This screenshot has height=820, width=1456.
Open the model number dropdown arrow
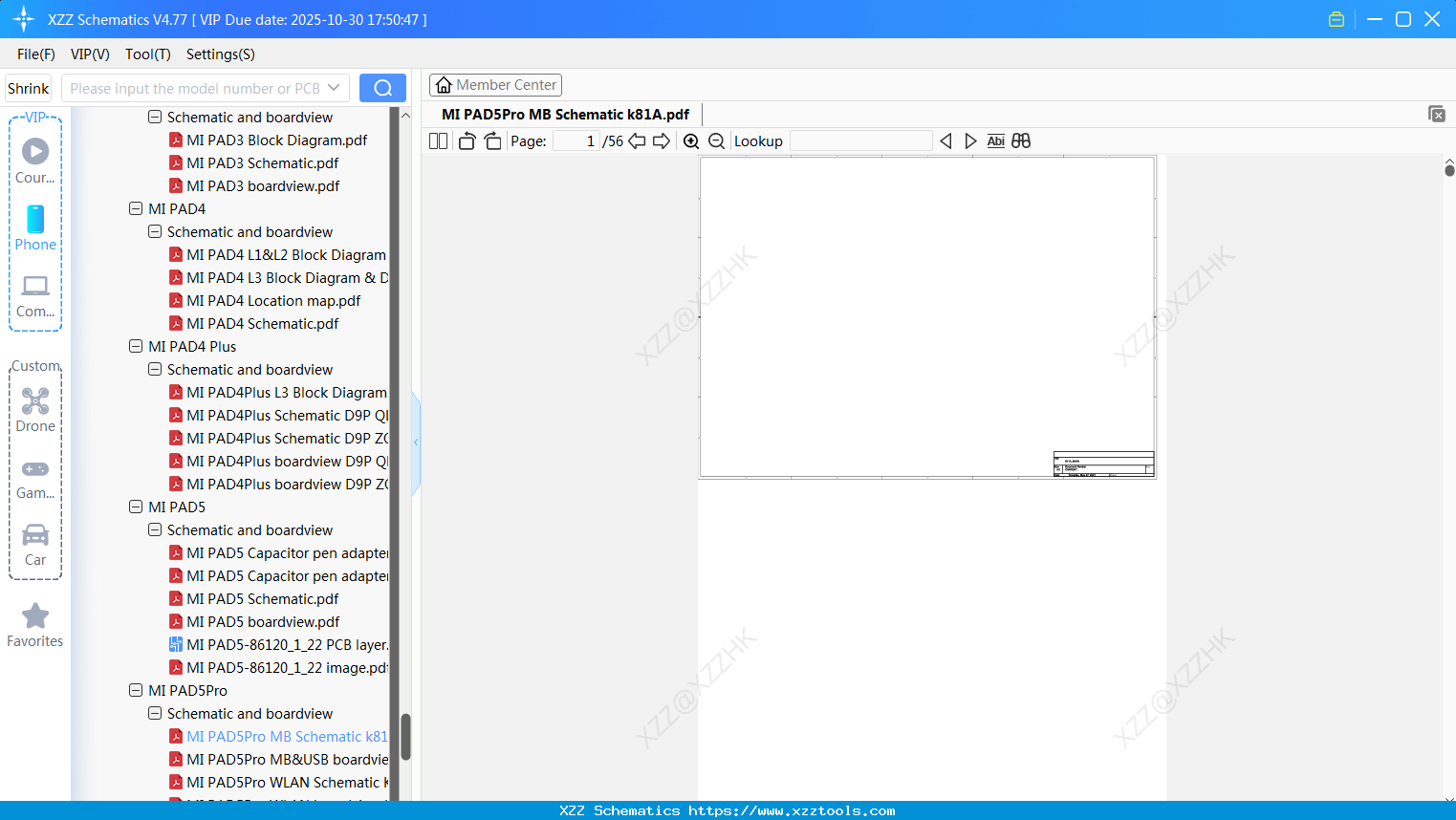(x=334, y=88)
